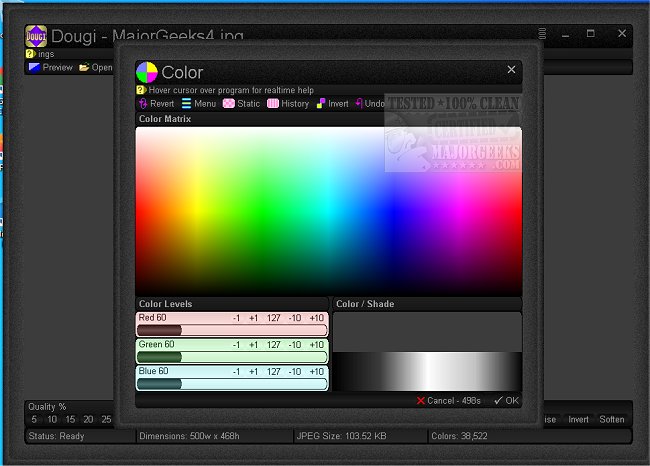Click the Dougi application logo icon
650x466 pixels.
click(x=36, y=36)
